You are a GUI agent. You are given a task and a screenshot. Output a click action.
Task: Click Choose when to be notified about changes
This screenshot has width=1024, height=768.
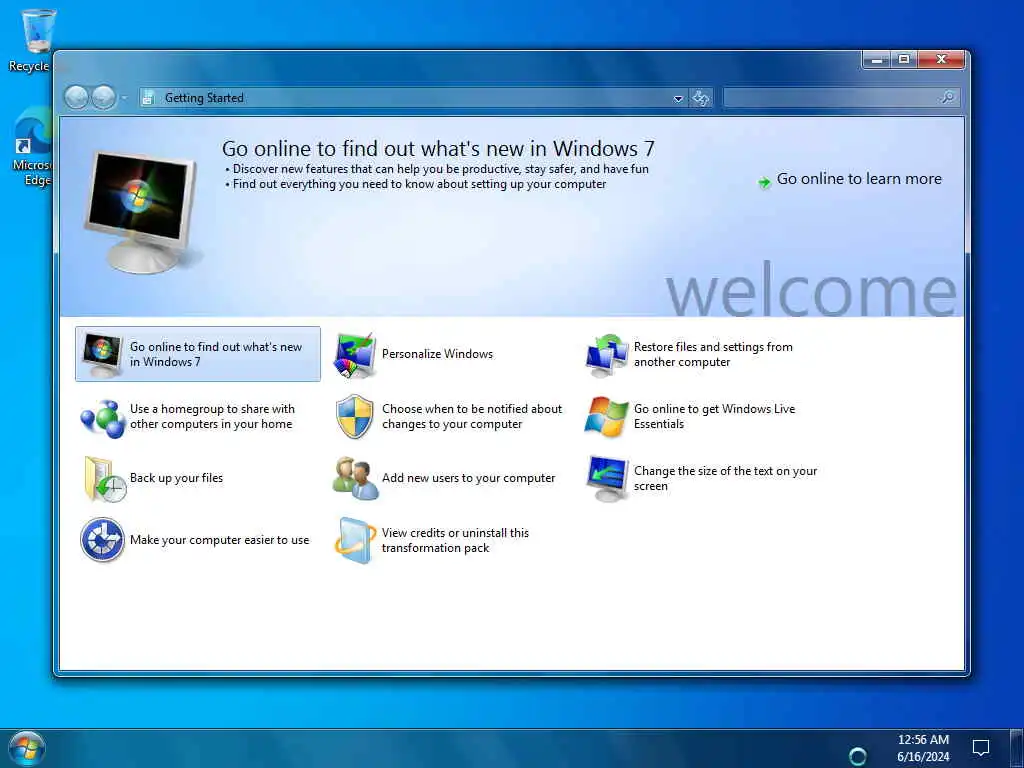tap(472, 417)
